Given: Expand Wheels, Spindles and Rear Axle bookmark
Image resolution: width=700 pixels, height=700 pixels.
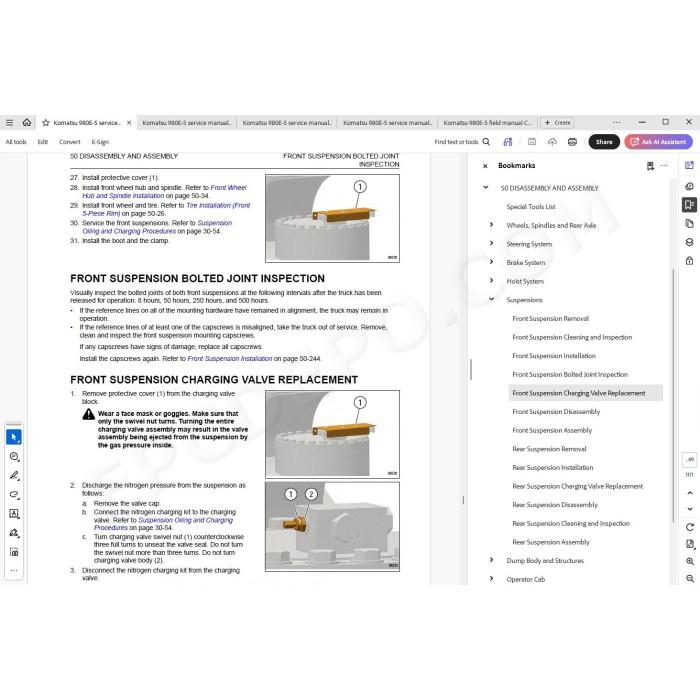Looking at the screenshot, I should (492, 225).
